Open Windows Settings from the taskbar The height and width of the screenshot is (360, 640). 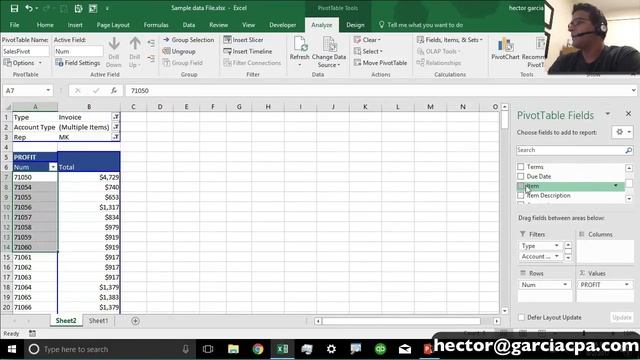(x=331, y=349)
